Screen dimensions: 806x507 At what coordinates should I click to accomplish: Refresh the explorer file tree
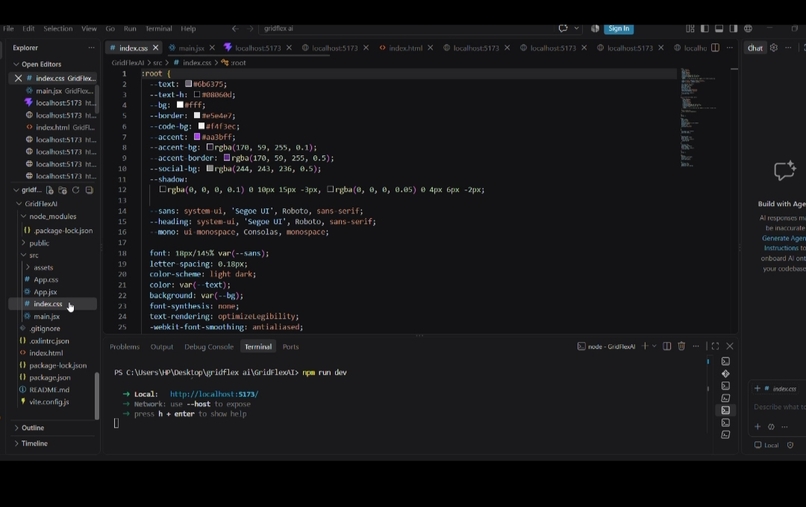76,190
